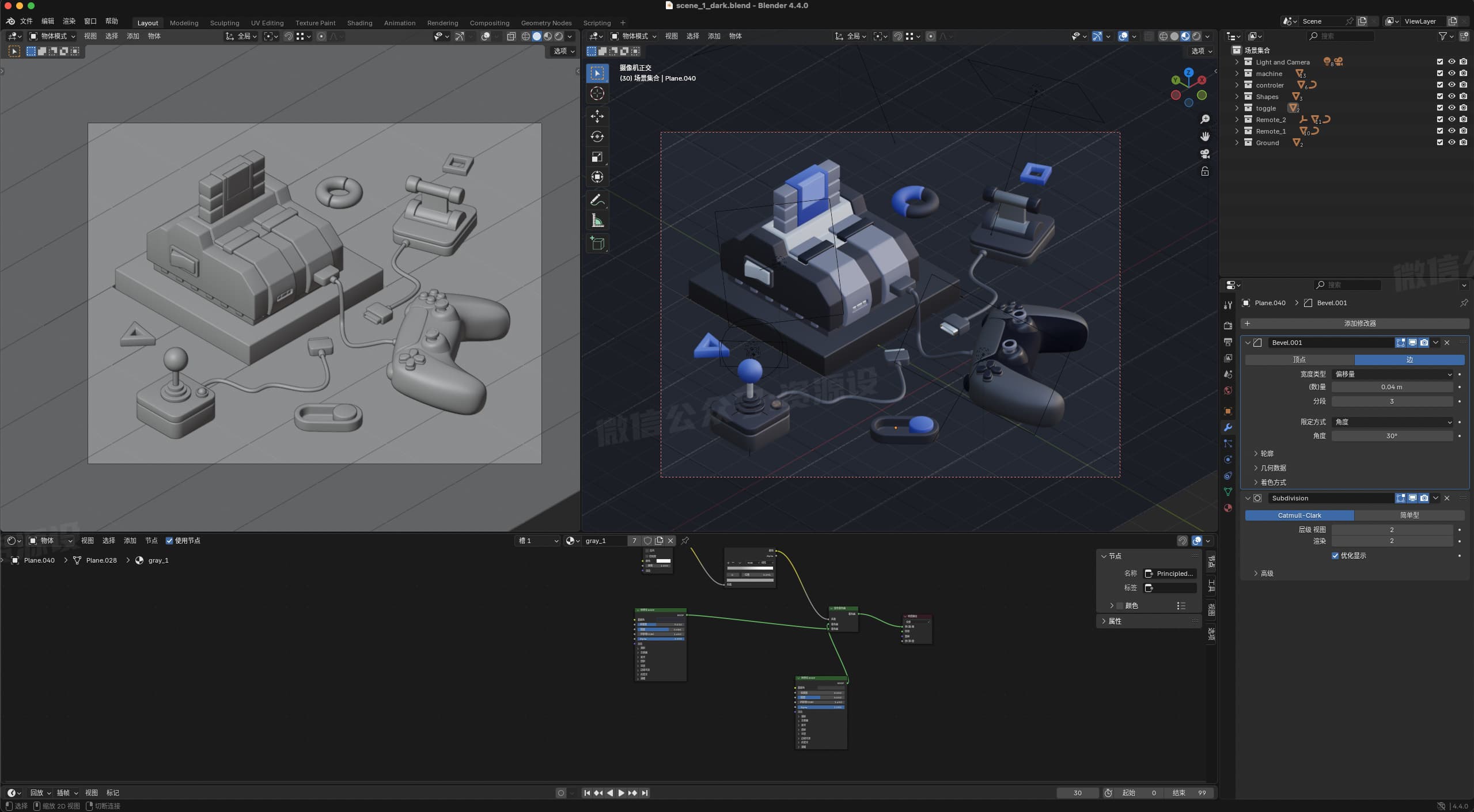The width and height of the screenshot is (1474, 812).
Task: Expand the Light and Camera collection
Action: [x=1236, y=62]
